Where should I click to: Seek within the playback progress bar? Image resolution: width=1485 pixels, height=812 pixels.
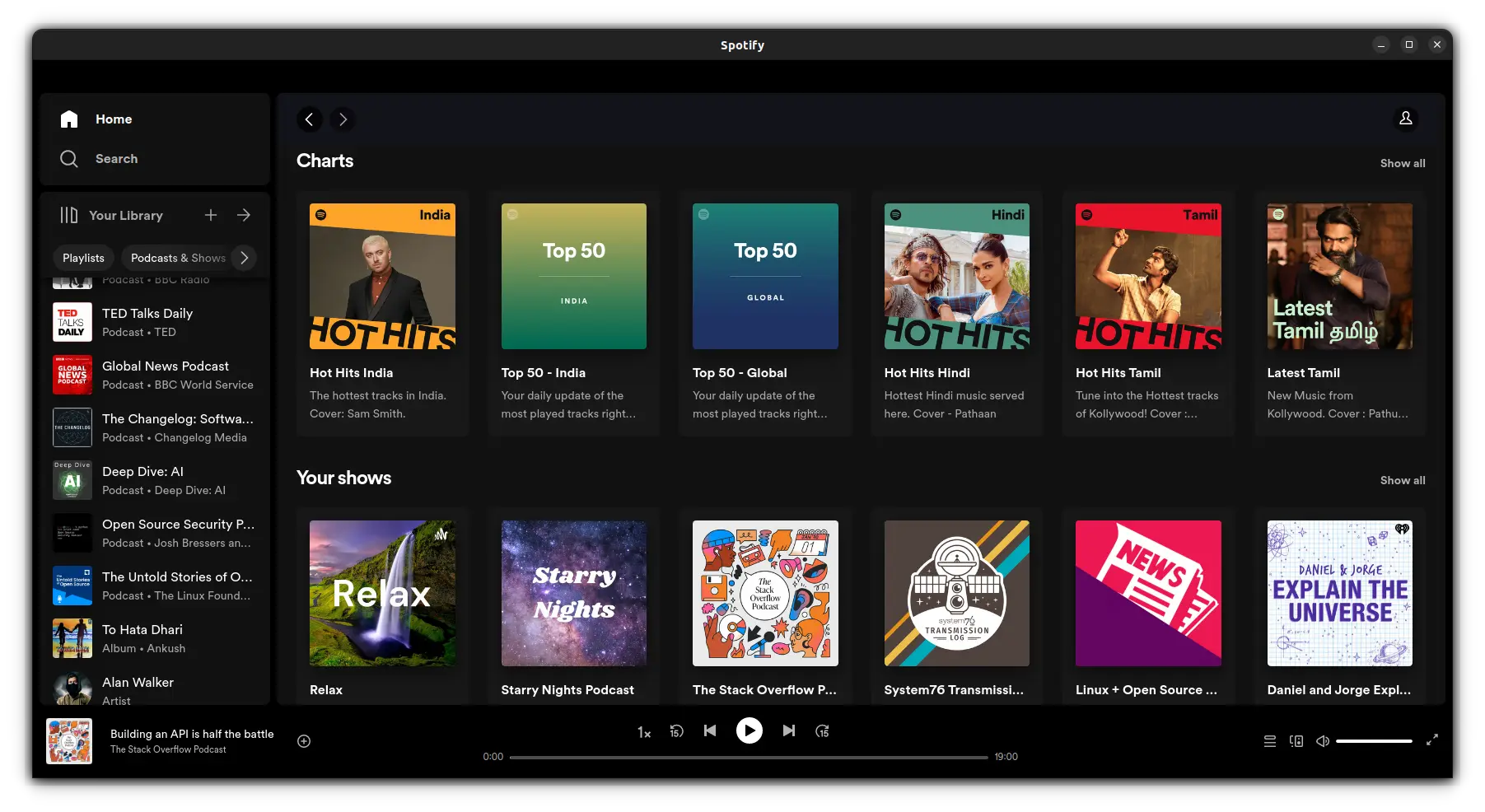click(749, 757)
